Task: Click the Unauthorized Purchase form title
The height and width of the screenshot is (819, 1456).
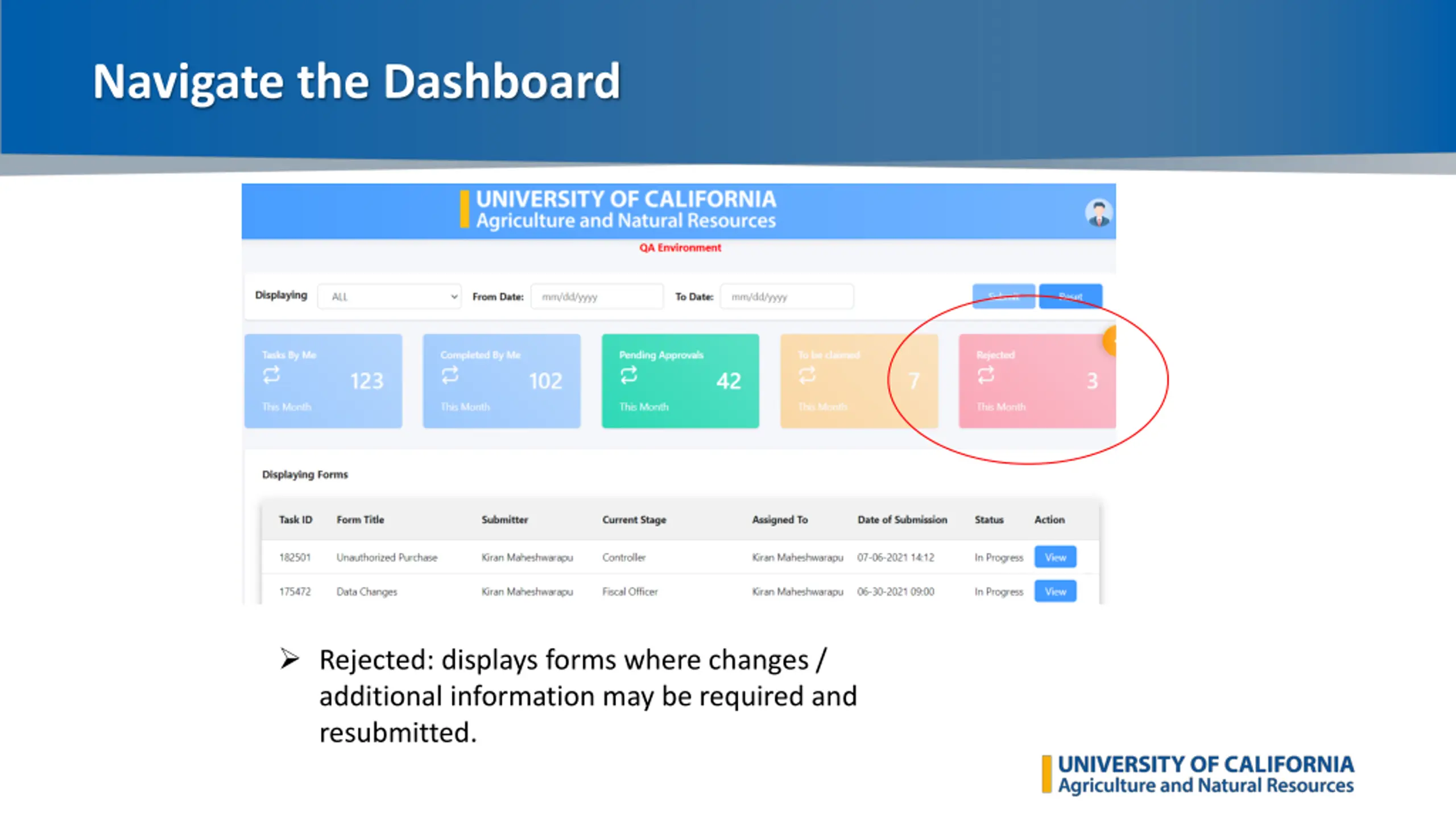Action: pos(387,557)
